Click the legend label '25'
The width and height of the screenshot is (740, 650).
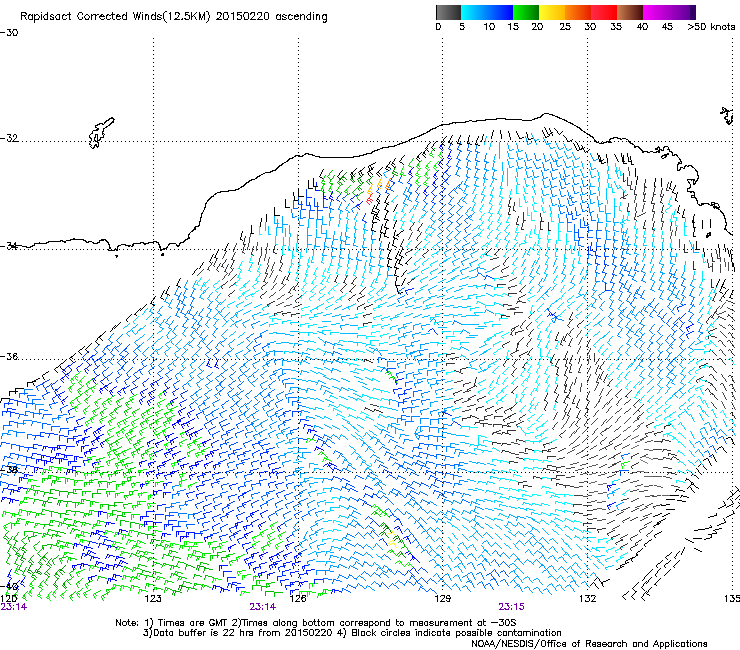(565, 27)
